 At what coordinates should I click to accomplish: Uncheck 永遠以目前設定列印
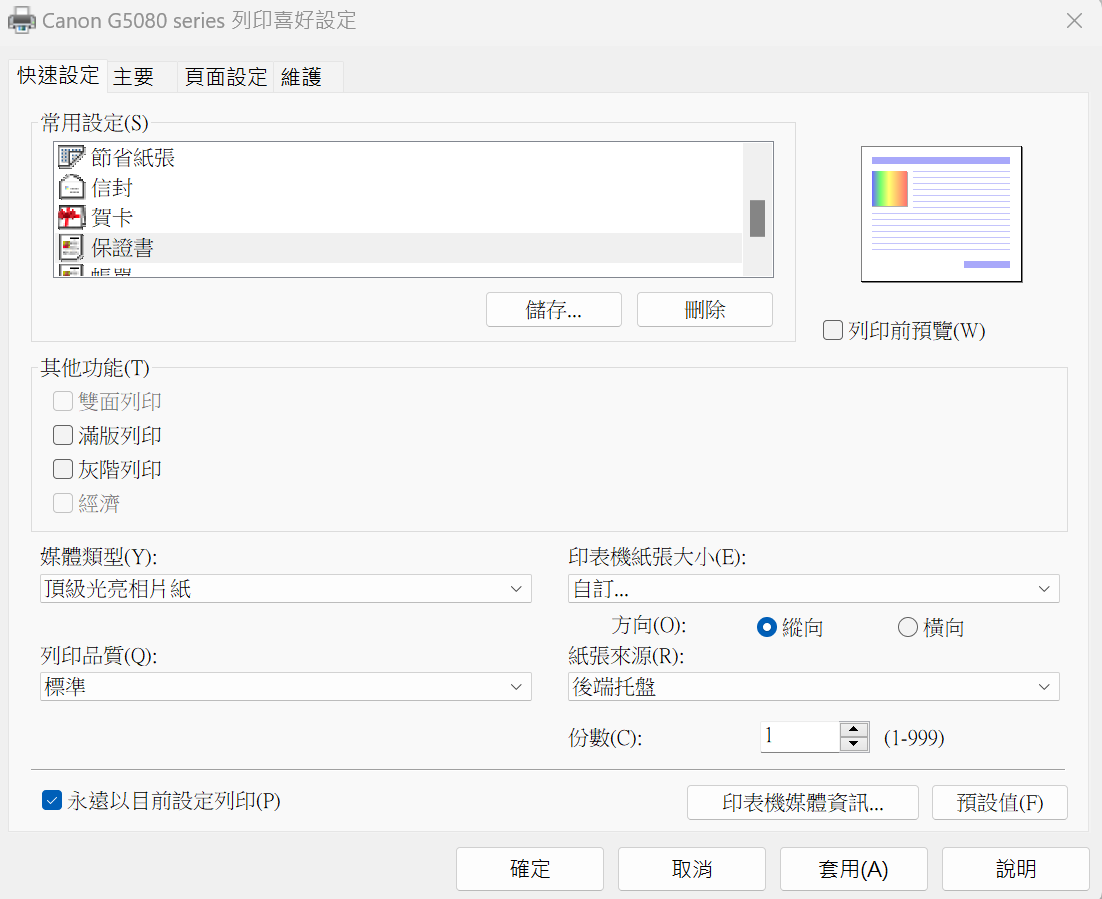[52, 800]
